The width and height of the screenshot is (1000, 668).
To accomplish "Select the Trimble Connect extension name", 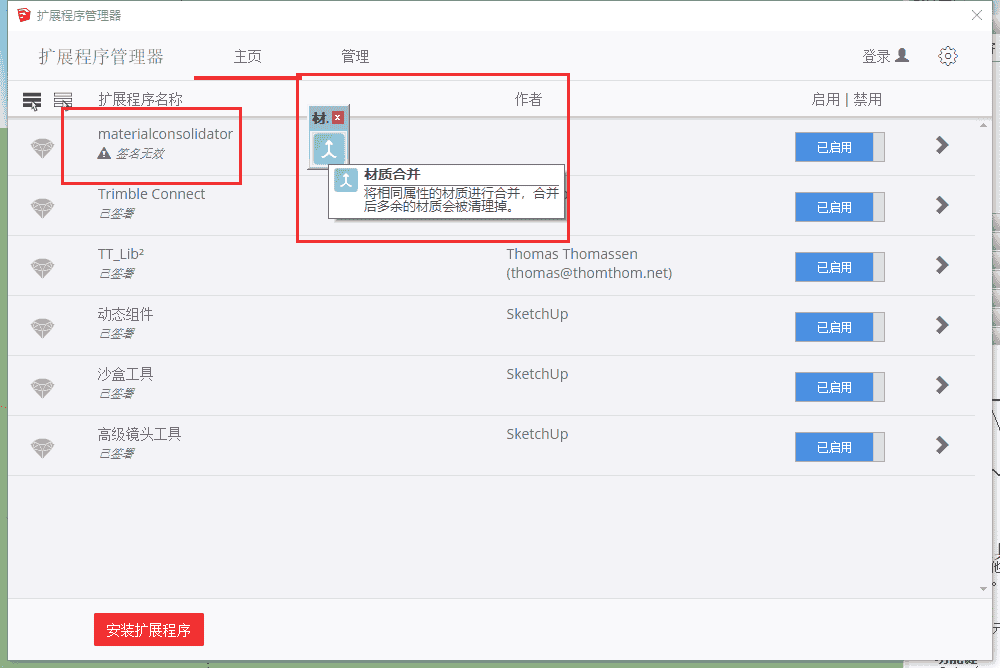I will (151, 194).
